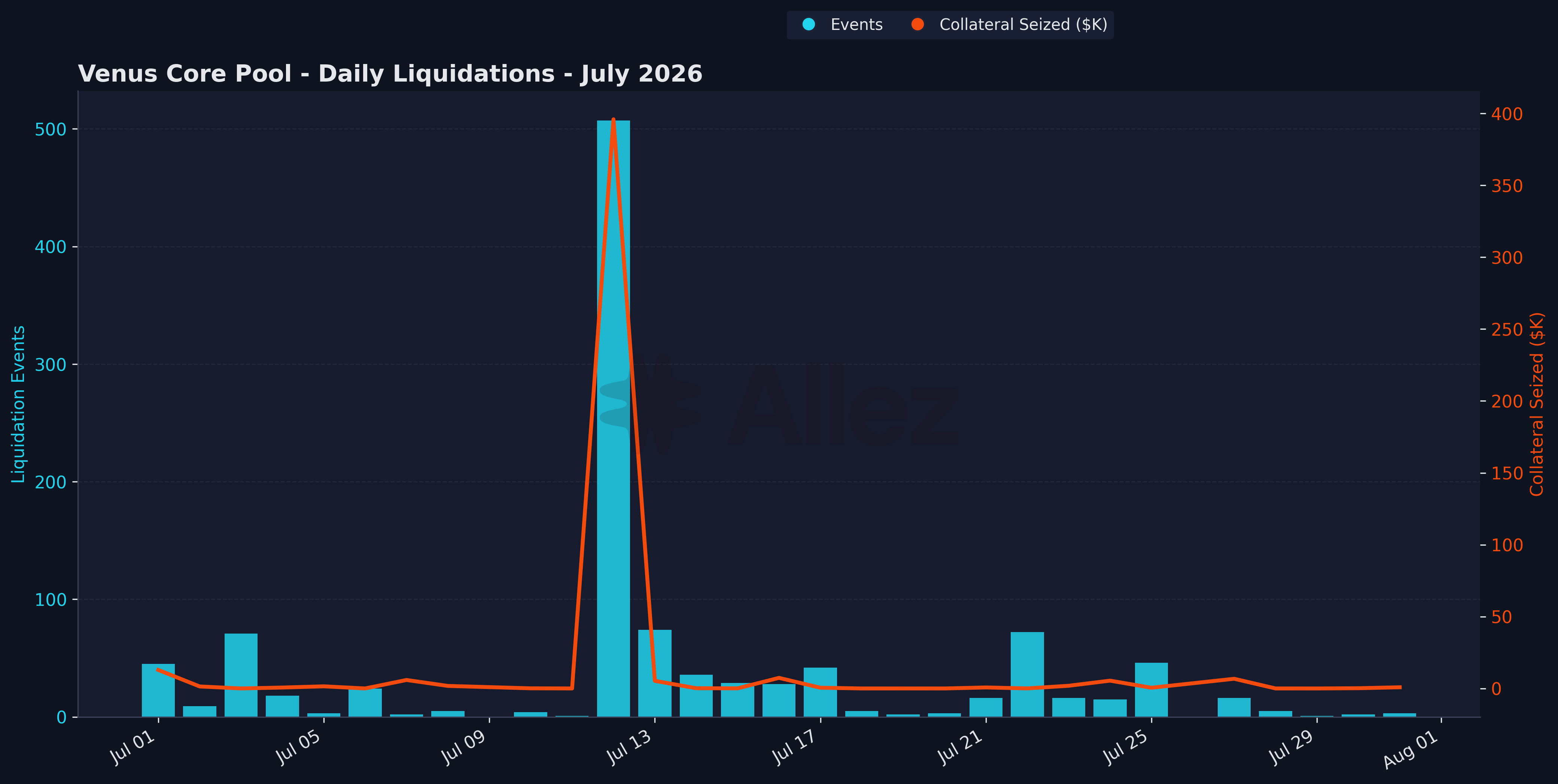This screenshot has width=1558, height=784.
Task: Click the Jul 01 events bar
Action: pyautogui.click(x=158, y=690)
